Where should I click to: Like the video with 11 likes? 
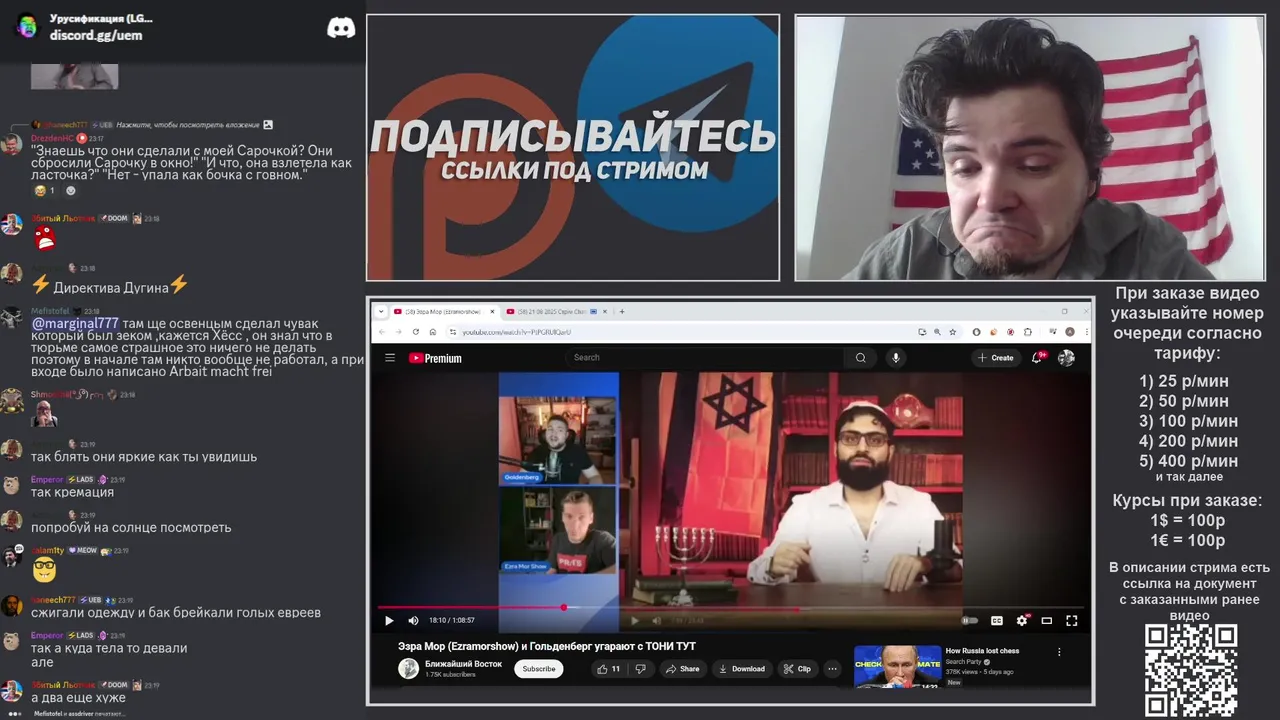click(608, 669)
